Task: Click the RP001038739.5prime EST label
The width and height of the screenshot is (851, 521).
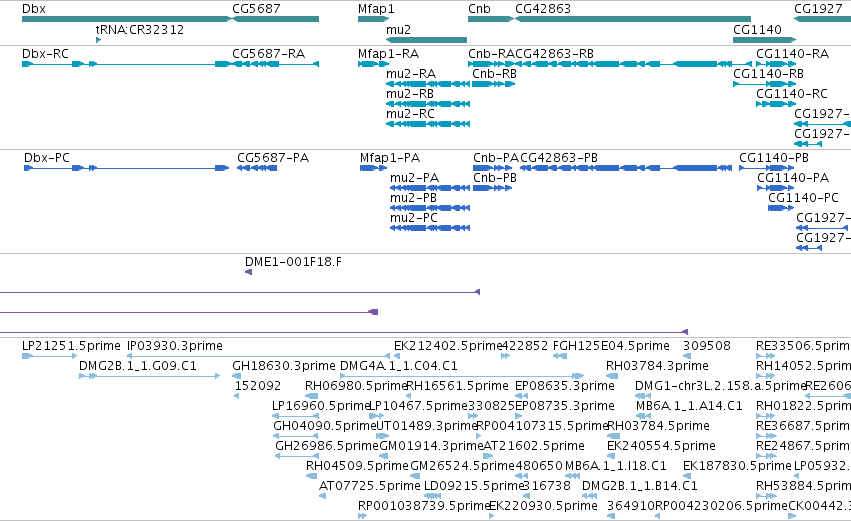Action: click(x=424, y=506)
